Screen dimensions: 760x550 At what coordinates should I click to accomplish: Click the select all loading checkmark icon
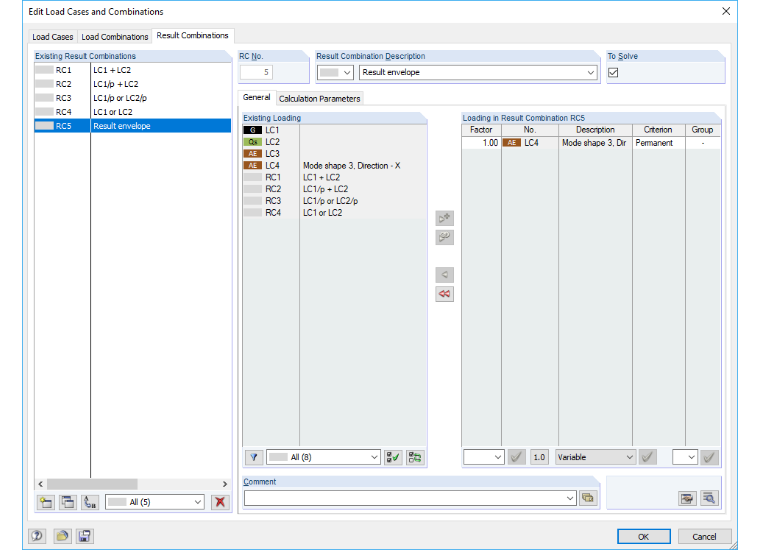click(393, 457)
